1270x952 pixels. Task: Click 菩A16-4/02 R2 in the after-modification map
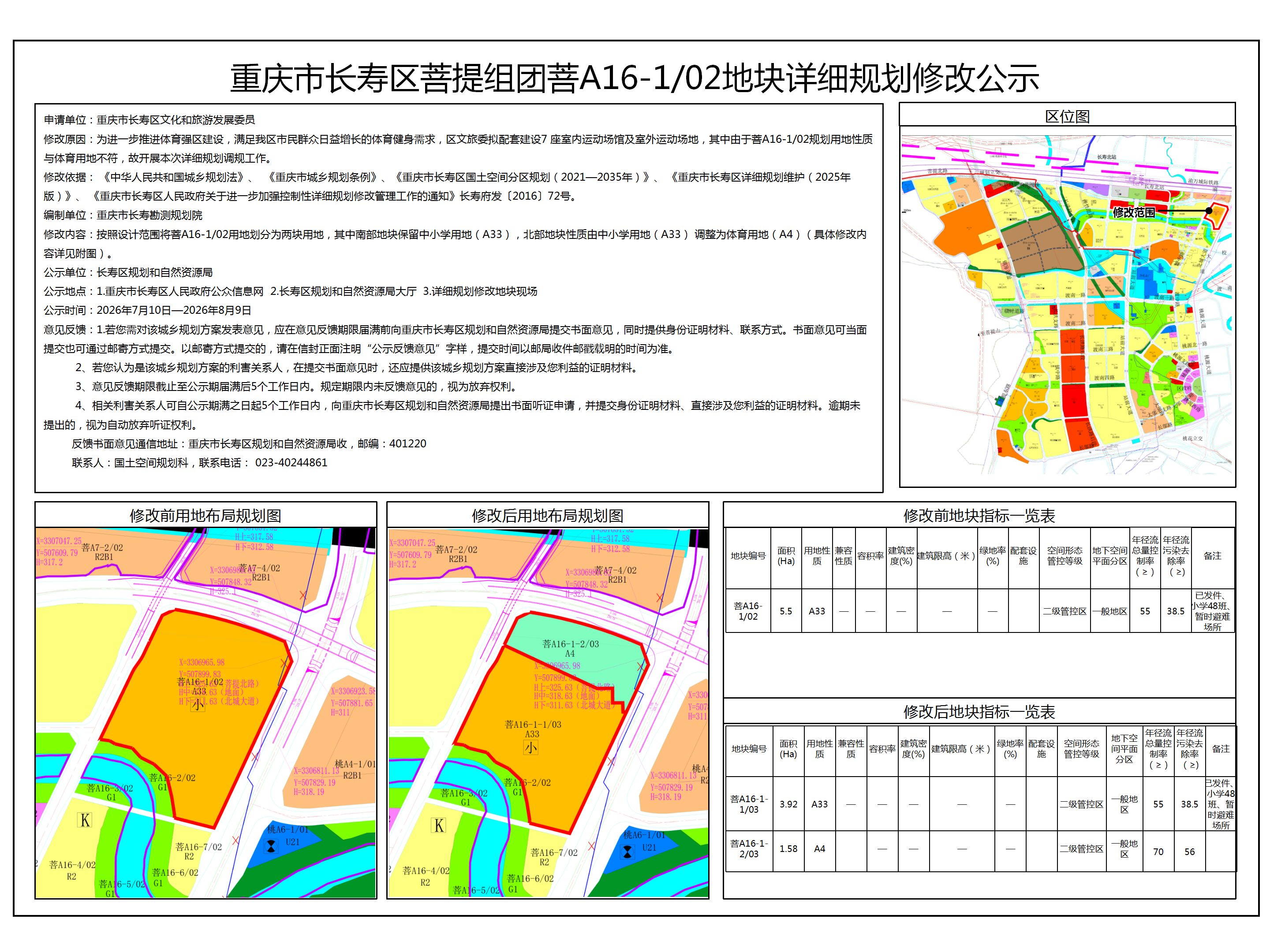426,876
